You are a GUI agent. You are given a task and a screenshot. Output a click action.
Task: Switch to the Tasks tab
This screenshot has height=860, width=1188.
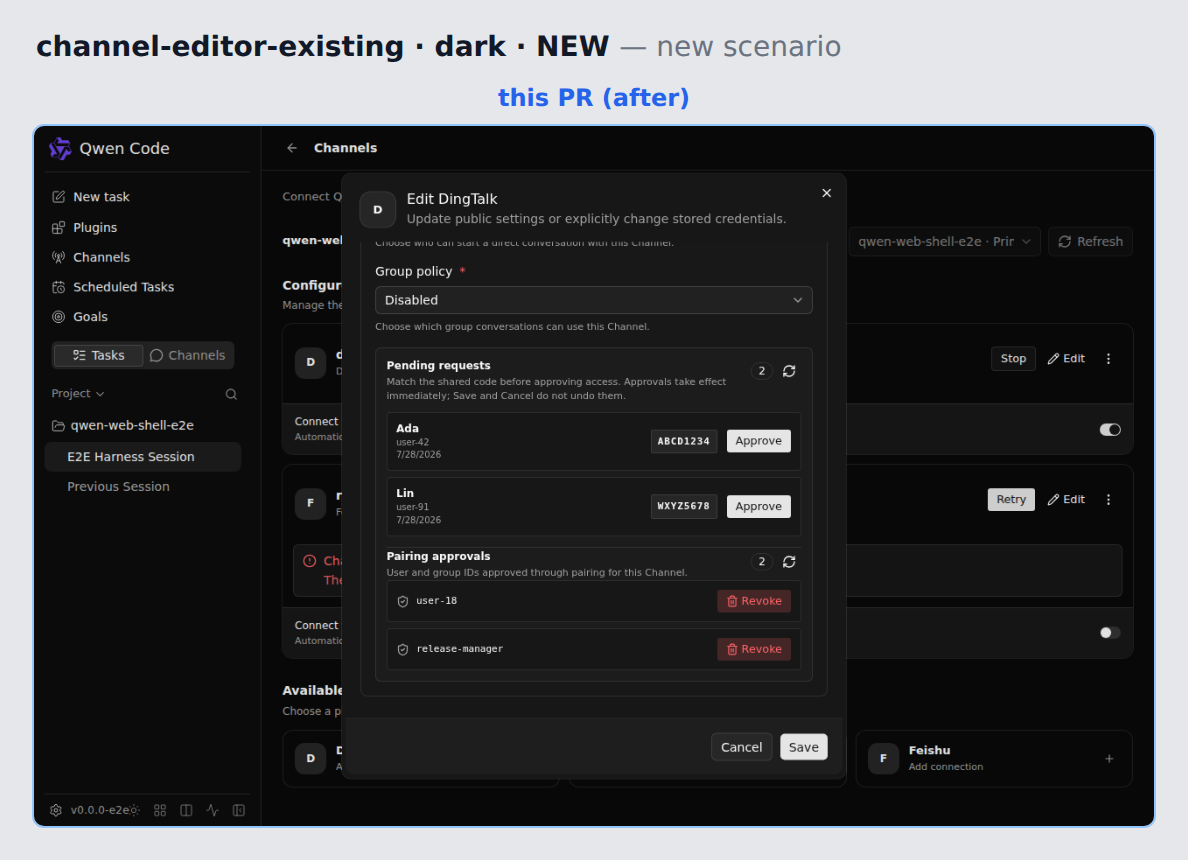click(x=98, y=355)
